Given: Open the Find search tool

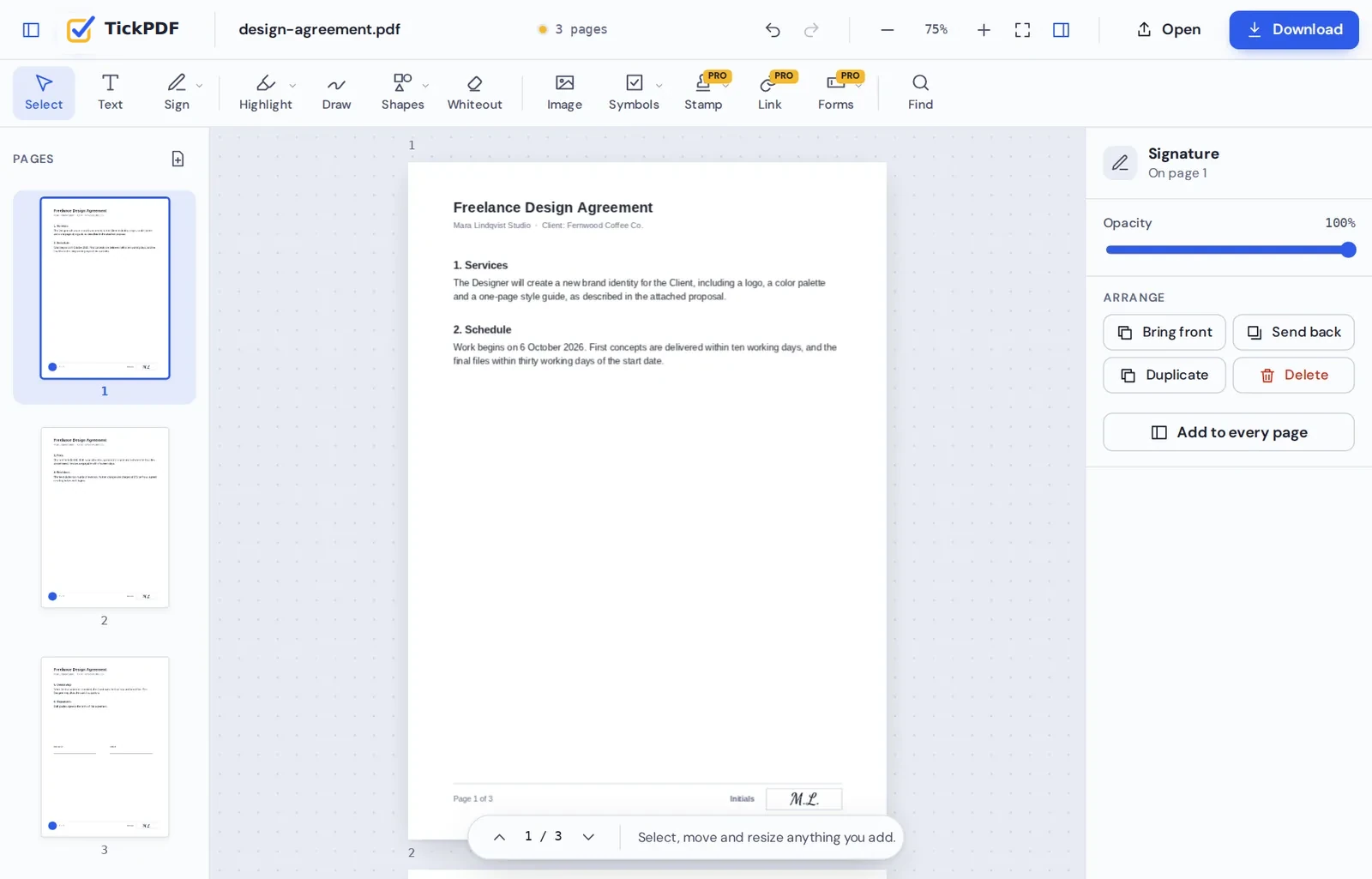Looking at the screenshot, I should pyautogui.click(x=920, y=93).
